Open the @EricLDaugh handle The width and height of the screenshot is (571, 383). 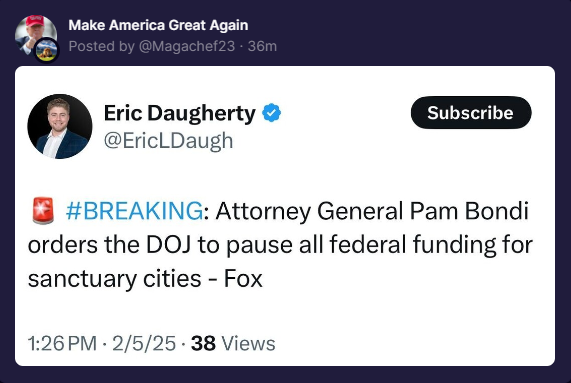pyautogui.click(x=168, y=141)
